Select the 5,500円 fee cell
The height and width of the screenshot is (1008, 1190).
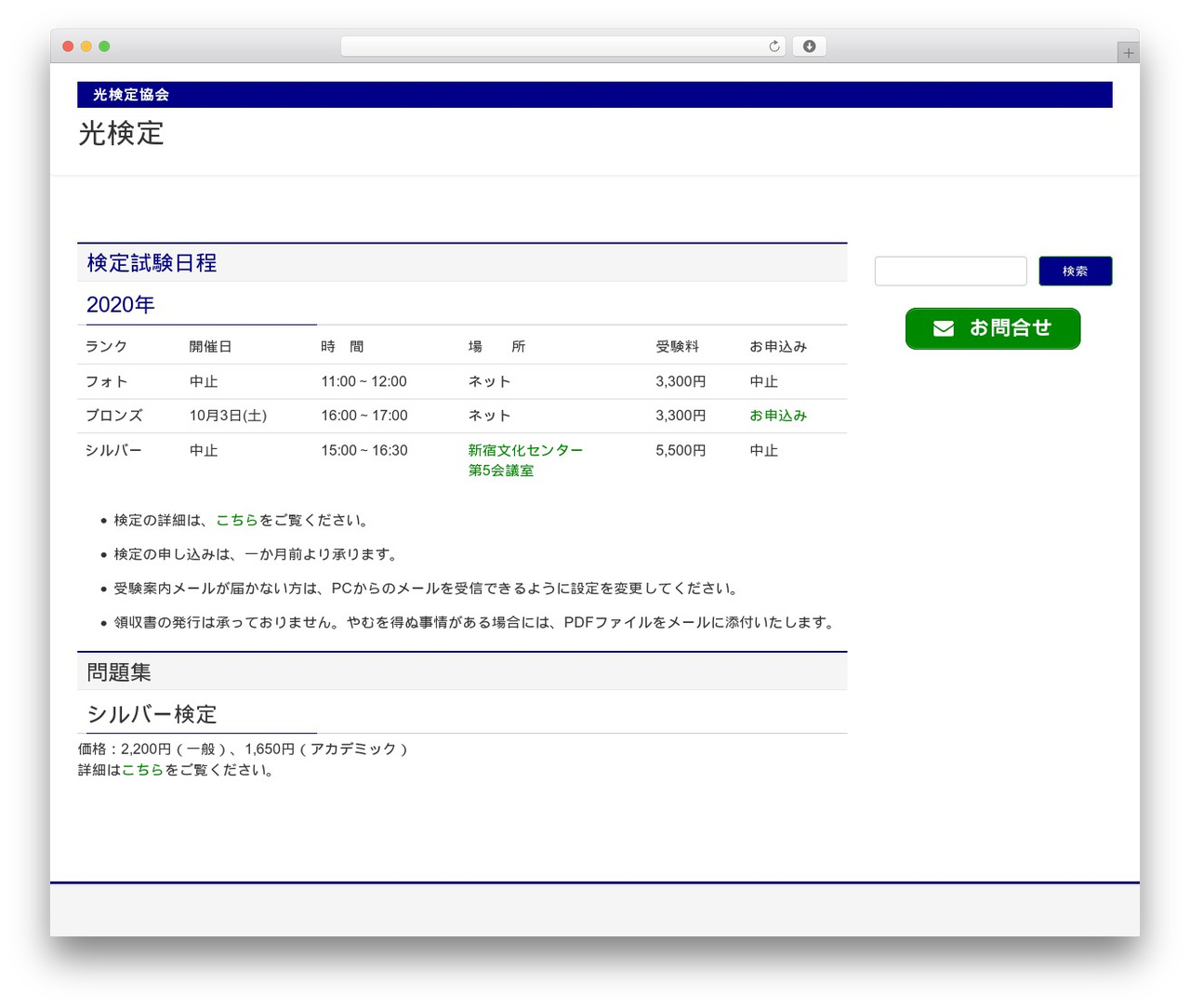coord(681,450)
